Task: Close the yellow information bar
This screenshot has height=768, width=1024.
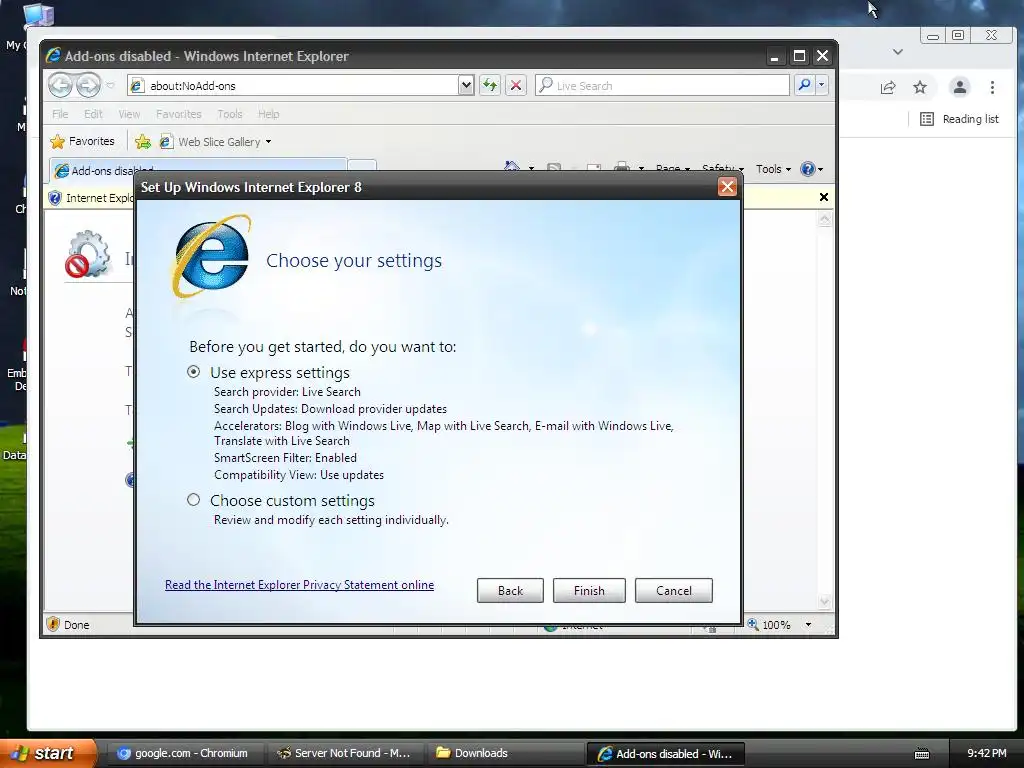Action: coord(824,197)
